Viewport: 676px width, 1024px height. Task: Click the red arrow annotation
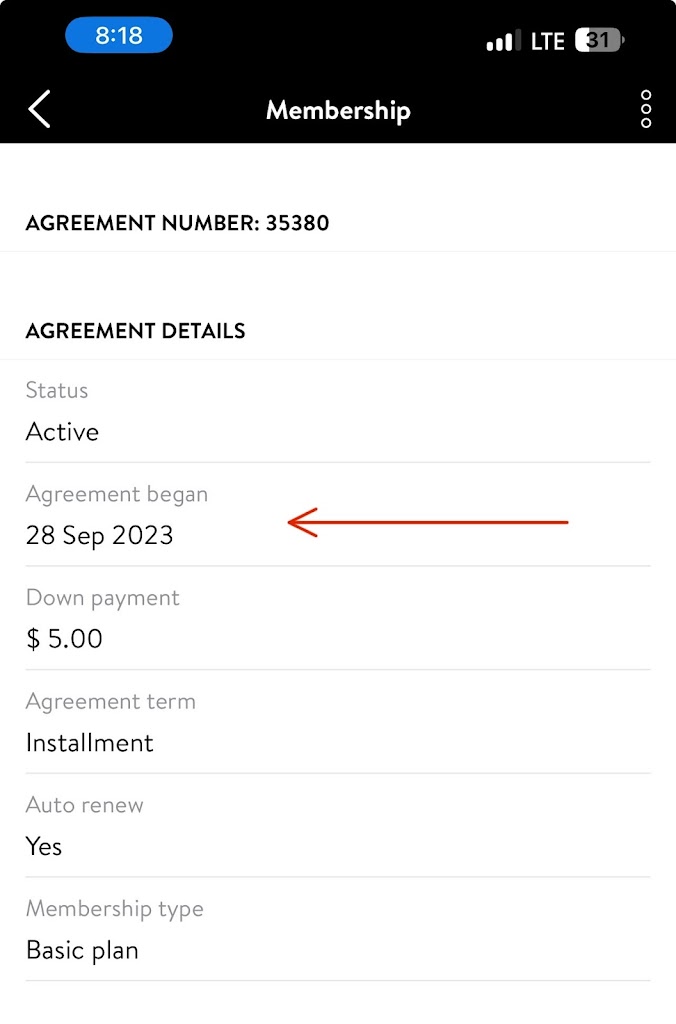click(x=427, y=522)
